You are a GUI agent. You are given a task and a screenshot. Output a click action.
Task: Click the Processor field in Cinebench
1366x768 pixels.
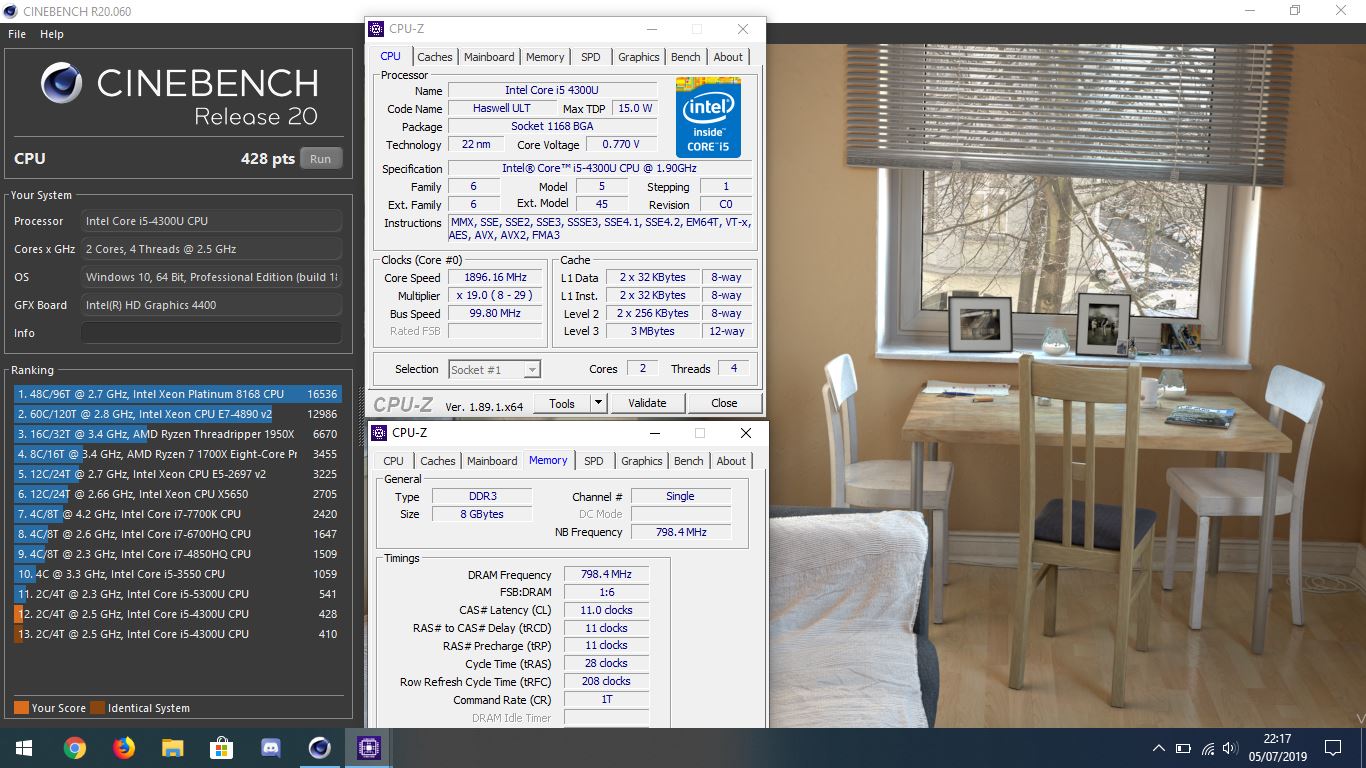coord(211,221)
